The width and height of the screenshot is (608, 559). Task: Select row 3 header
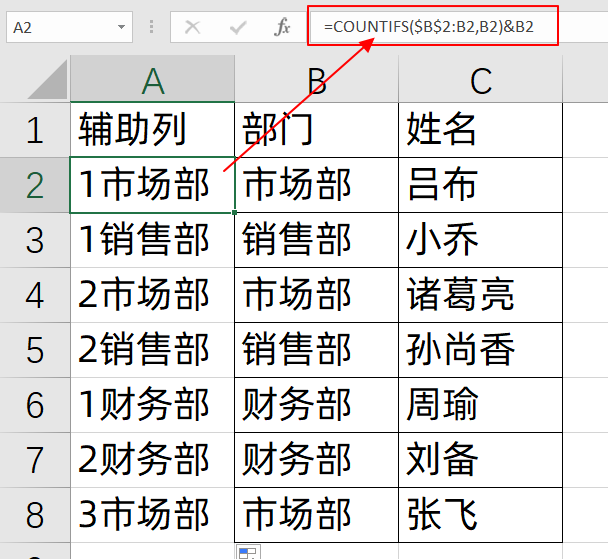click(x=35, y=240)
